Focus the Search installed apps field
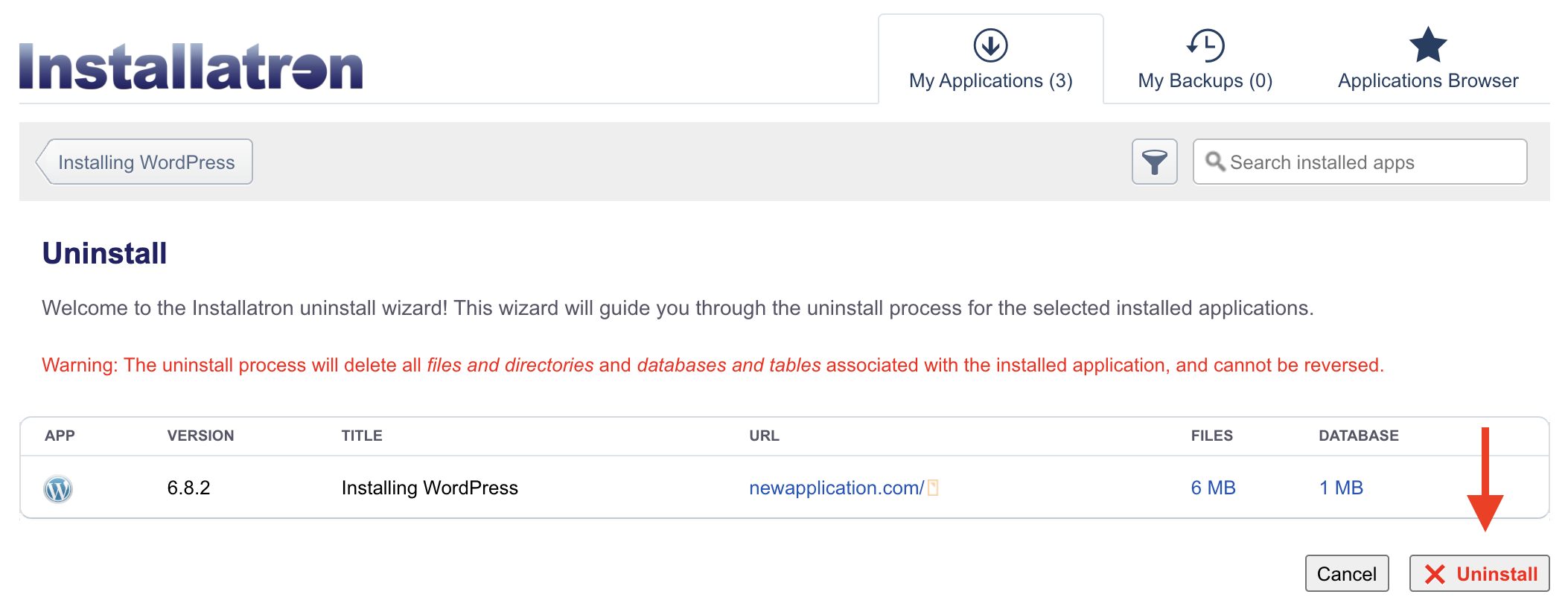The height and width of the screenshot is (609, 1568). click(1370, 162)
